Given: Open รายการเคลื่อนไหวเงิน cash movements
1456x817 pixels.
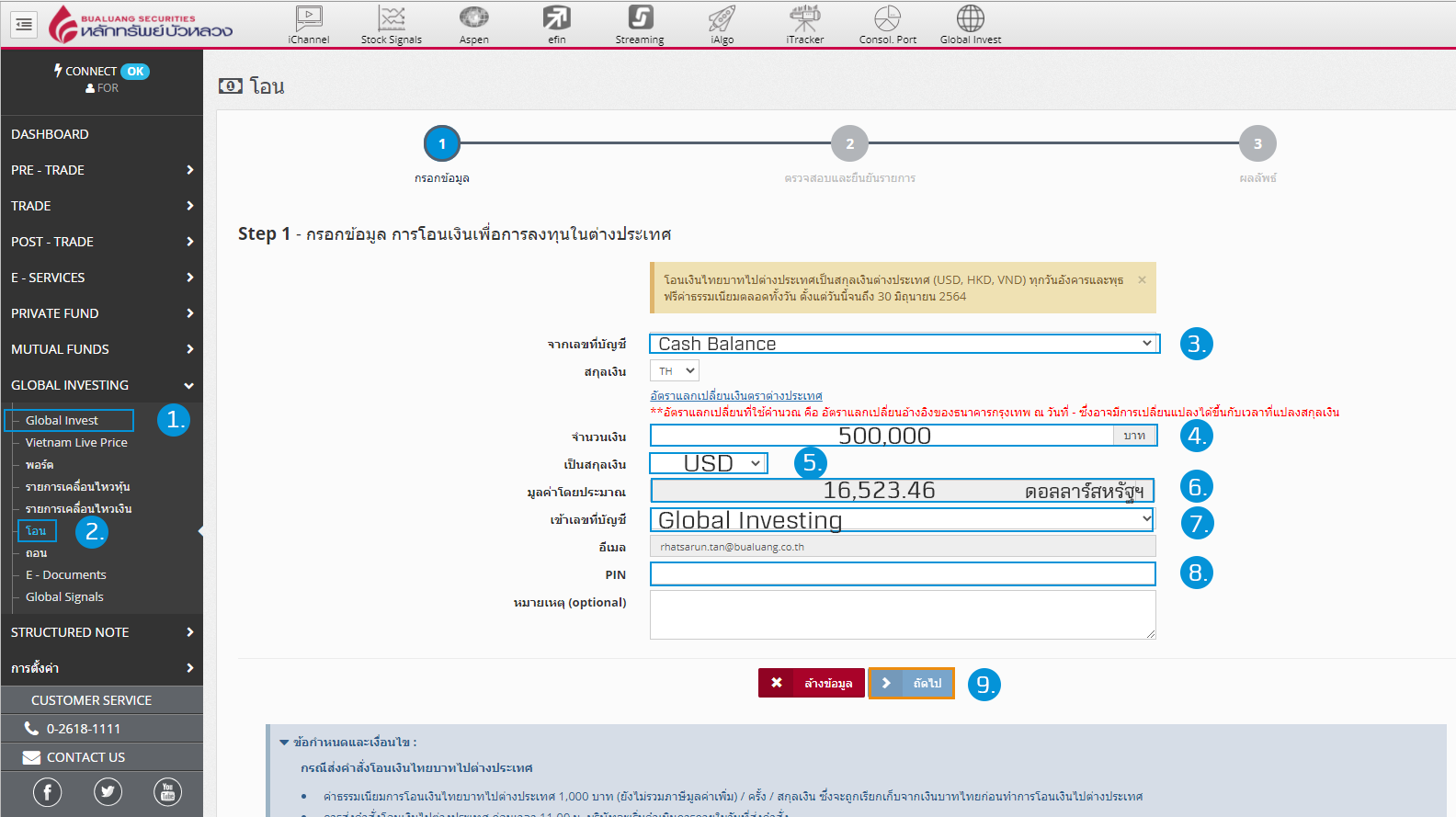Looking at the screenshot, I should 79,509.
